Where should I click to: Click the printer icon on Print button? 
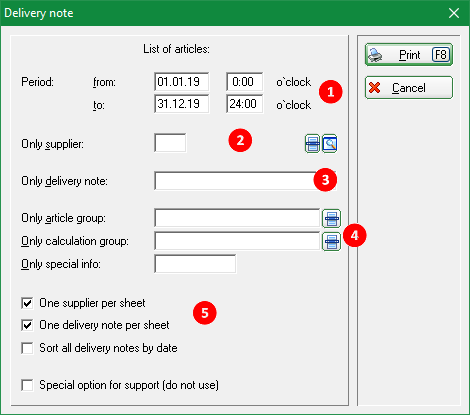coord(375,55)
